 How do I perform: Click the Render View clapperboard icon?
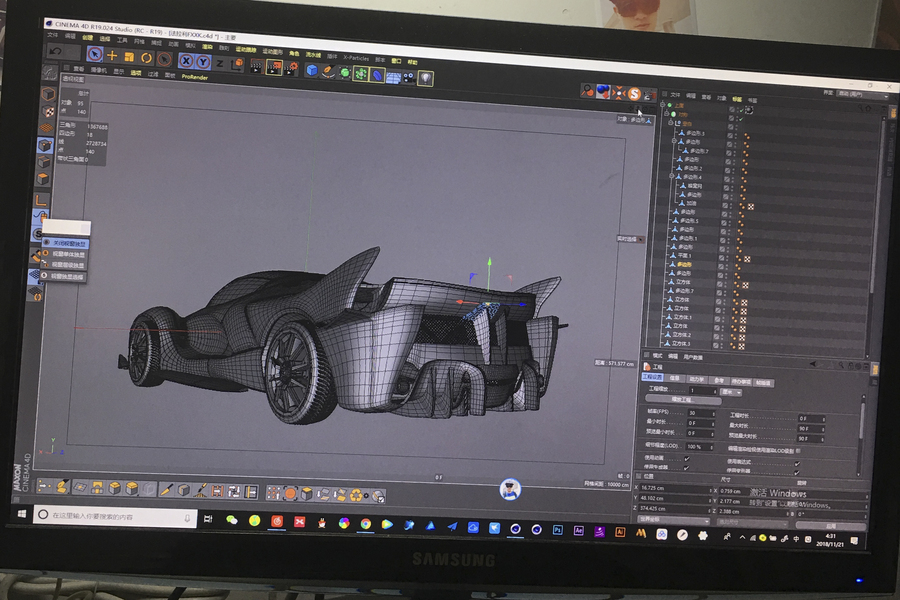(x=257, y=67)
